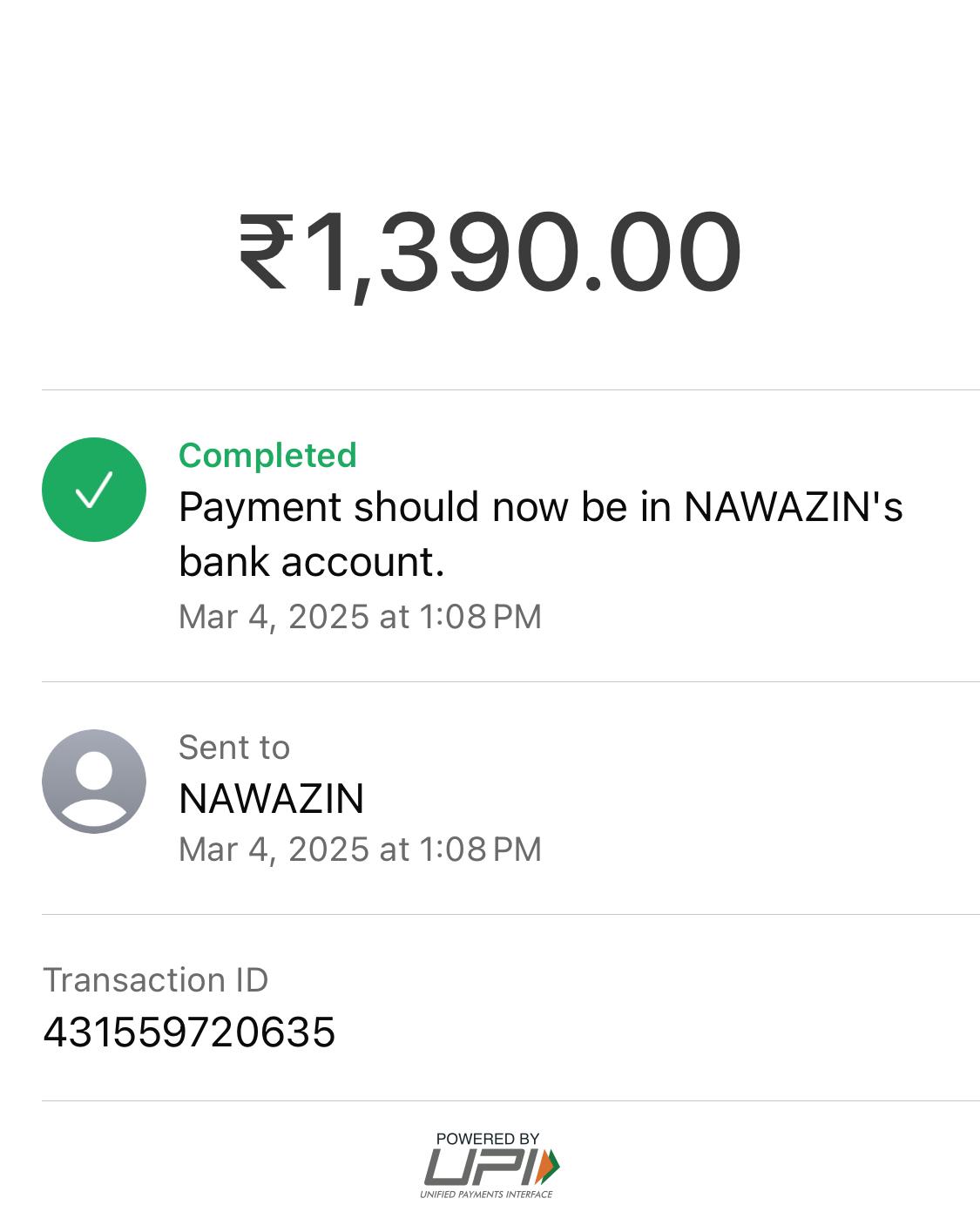Tap the "bank account." text line
The width and height of the screenshot is (980, 1232).
point(311,562)
